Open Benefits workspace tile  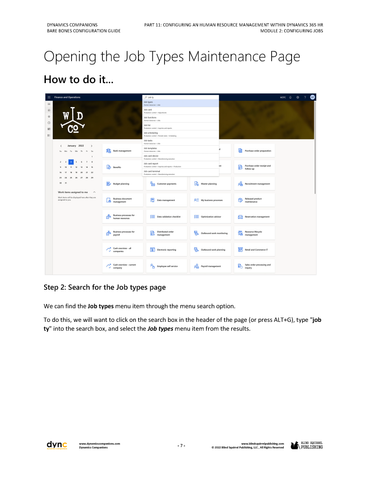pos(123,167)
